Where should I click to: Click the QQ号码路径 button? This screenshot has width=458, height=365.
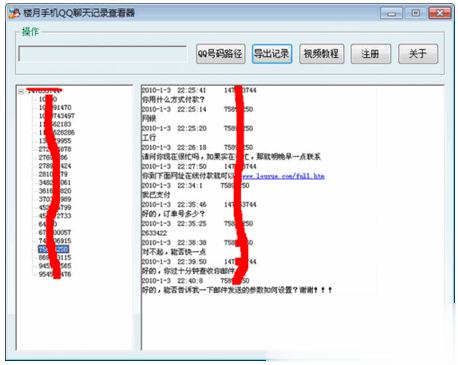click(x=220, y=54)
